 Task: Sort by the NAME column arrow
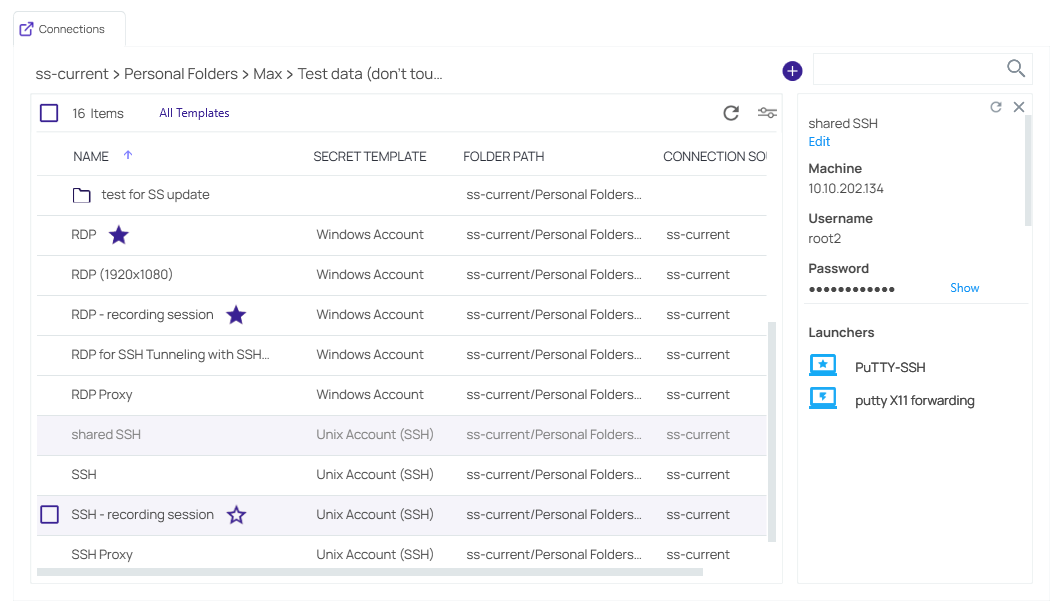(x=127, y=155)
